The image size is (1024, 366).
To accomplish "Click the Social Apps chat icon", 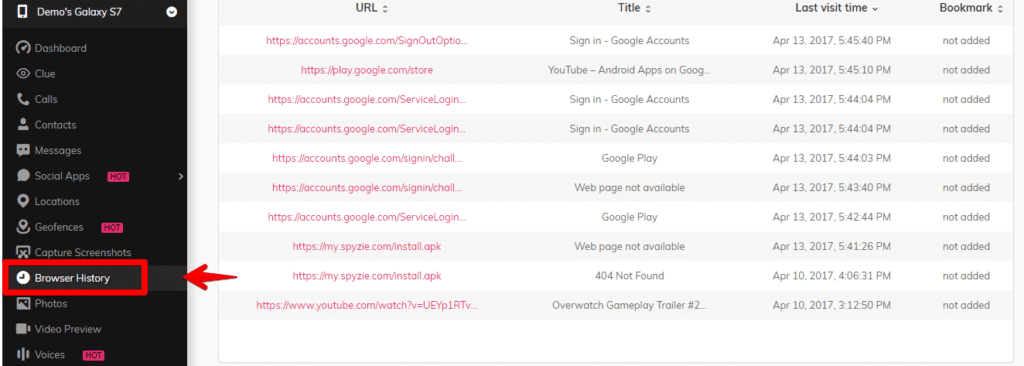I will pyautogui.click(x=24, y=176).
